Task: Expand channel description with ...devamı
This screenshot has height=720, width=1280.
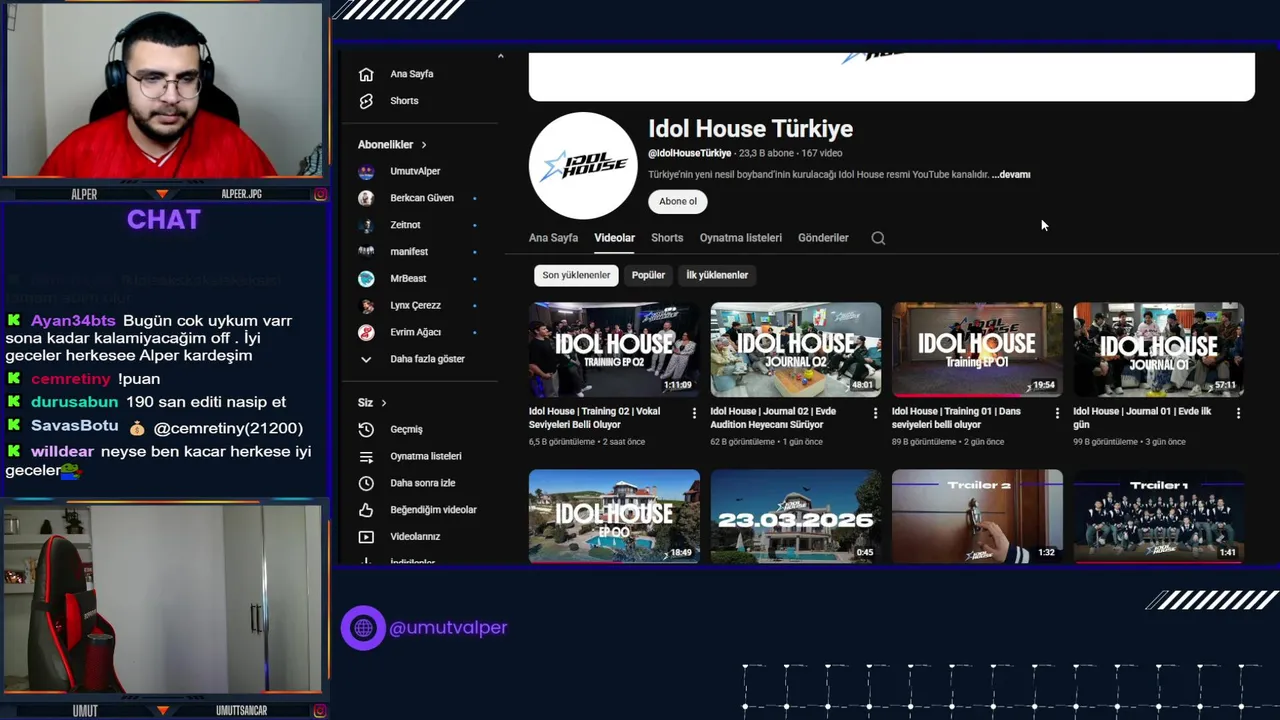Action: click(x=1011, y=175)
